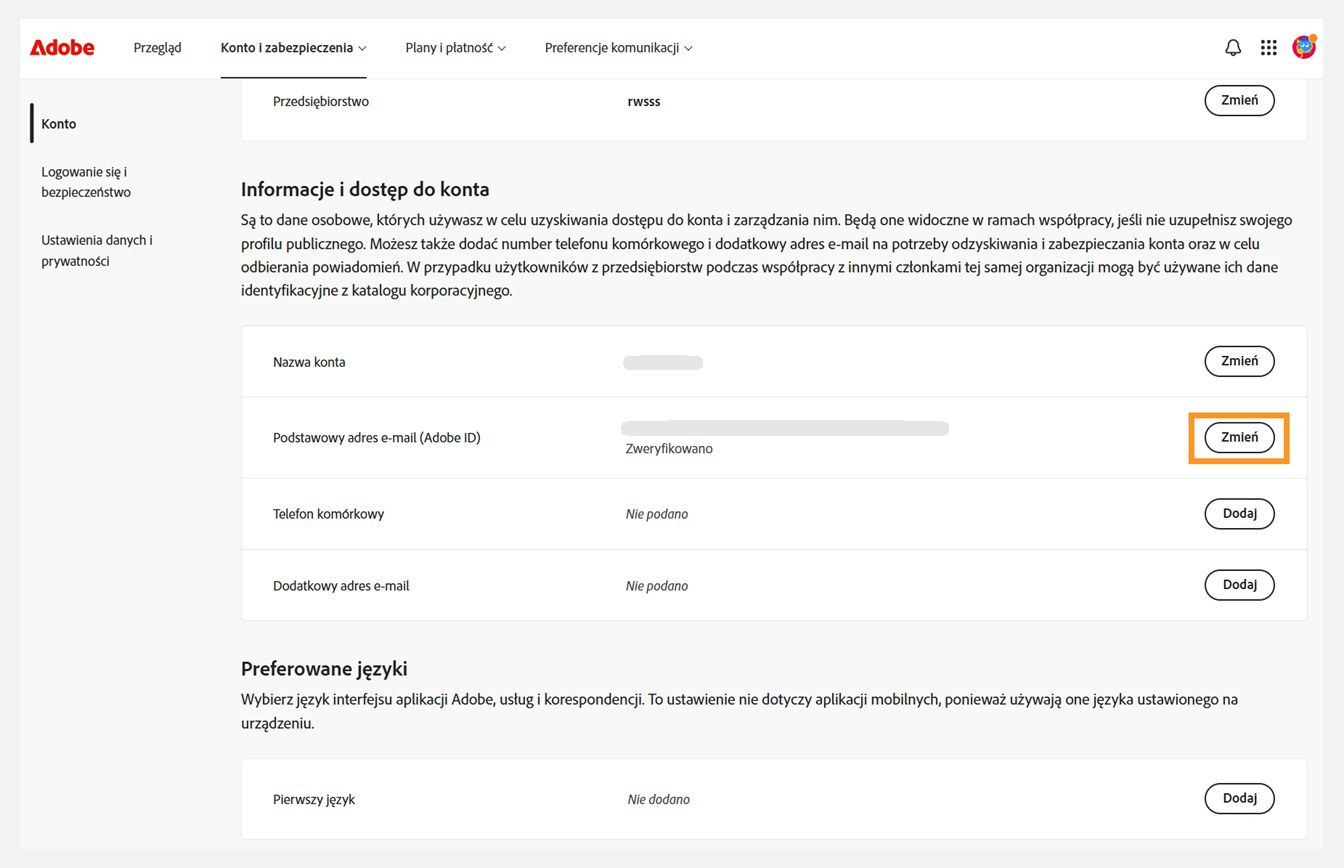Image resolution: width=1344 pixels, height=868 pixels.
Task: Click Zmień next to Nazwa konta
Action: click(x=1239, y=361)
